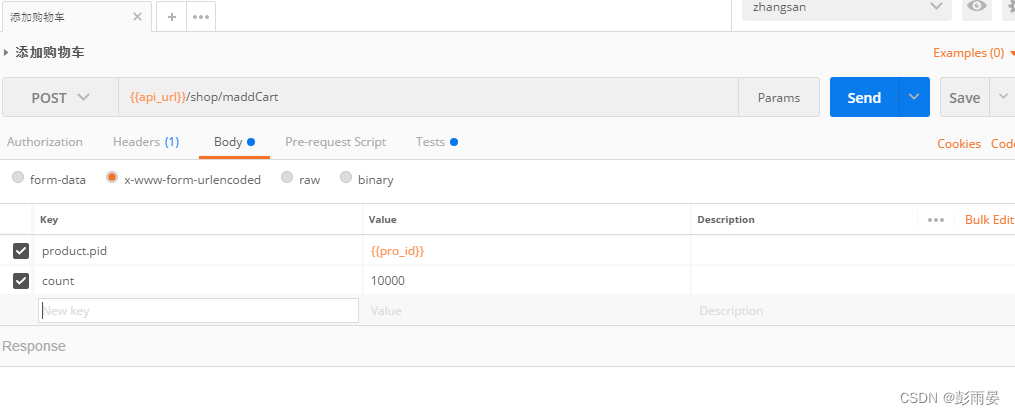Open the table column options ellipsis

pyautogui.click(x=936, y=220)
